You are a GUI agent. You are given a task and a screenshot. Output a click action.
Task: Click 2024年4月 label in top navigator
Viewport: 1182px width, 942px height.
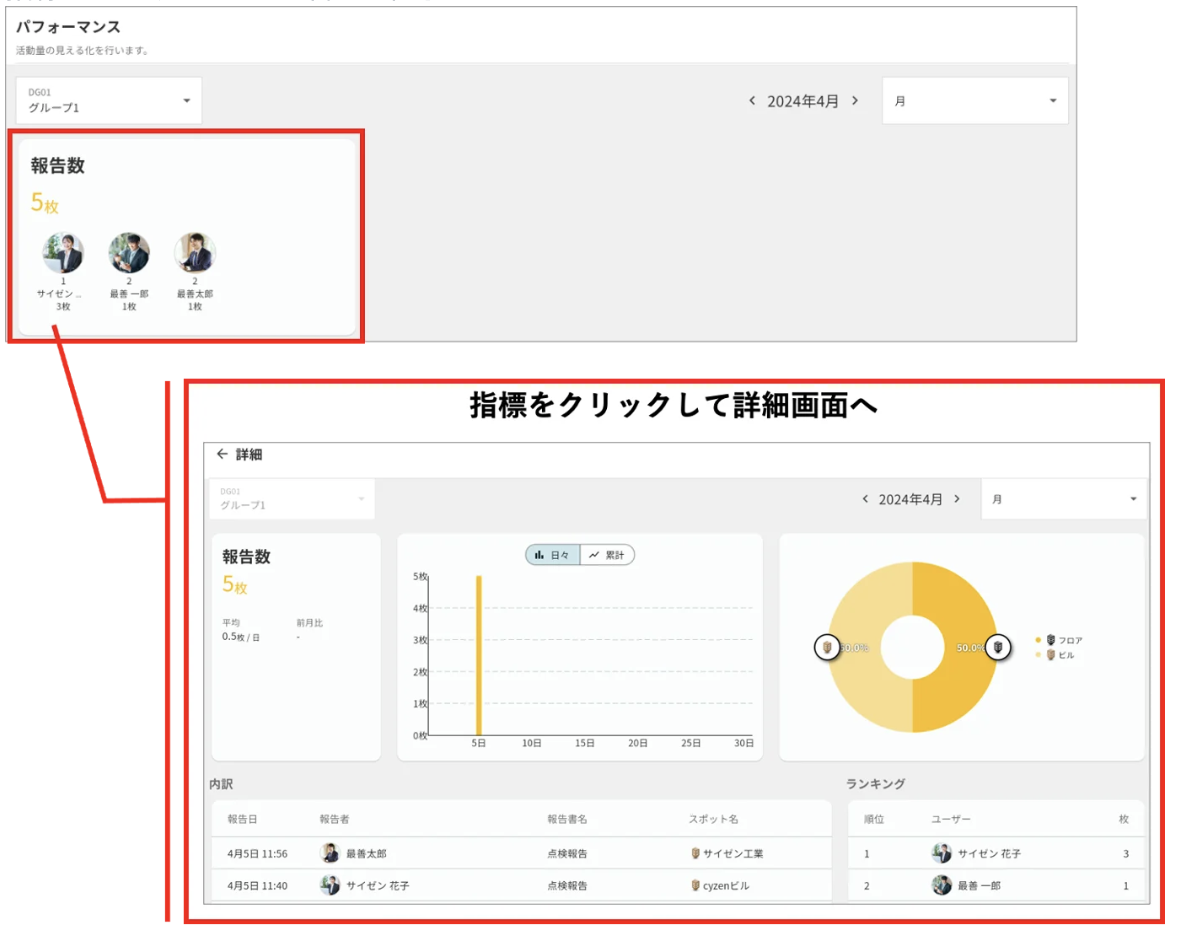pos(803,101)
